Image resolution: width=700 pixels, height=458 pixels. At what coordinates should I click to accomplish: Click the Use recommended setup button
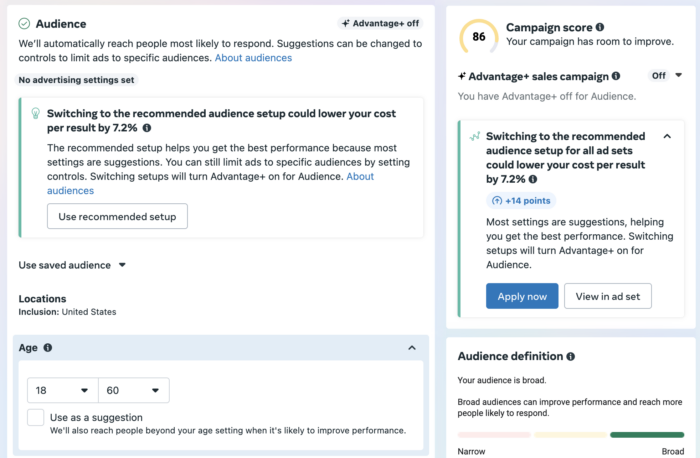click(117, 217)
